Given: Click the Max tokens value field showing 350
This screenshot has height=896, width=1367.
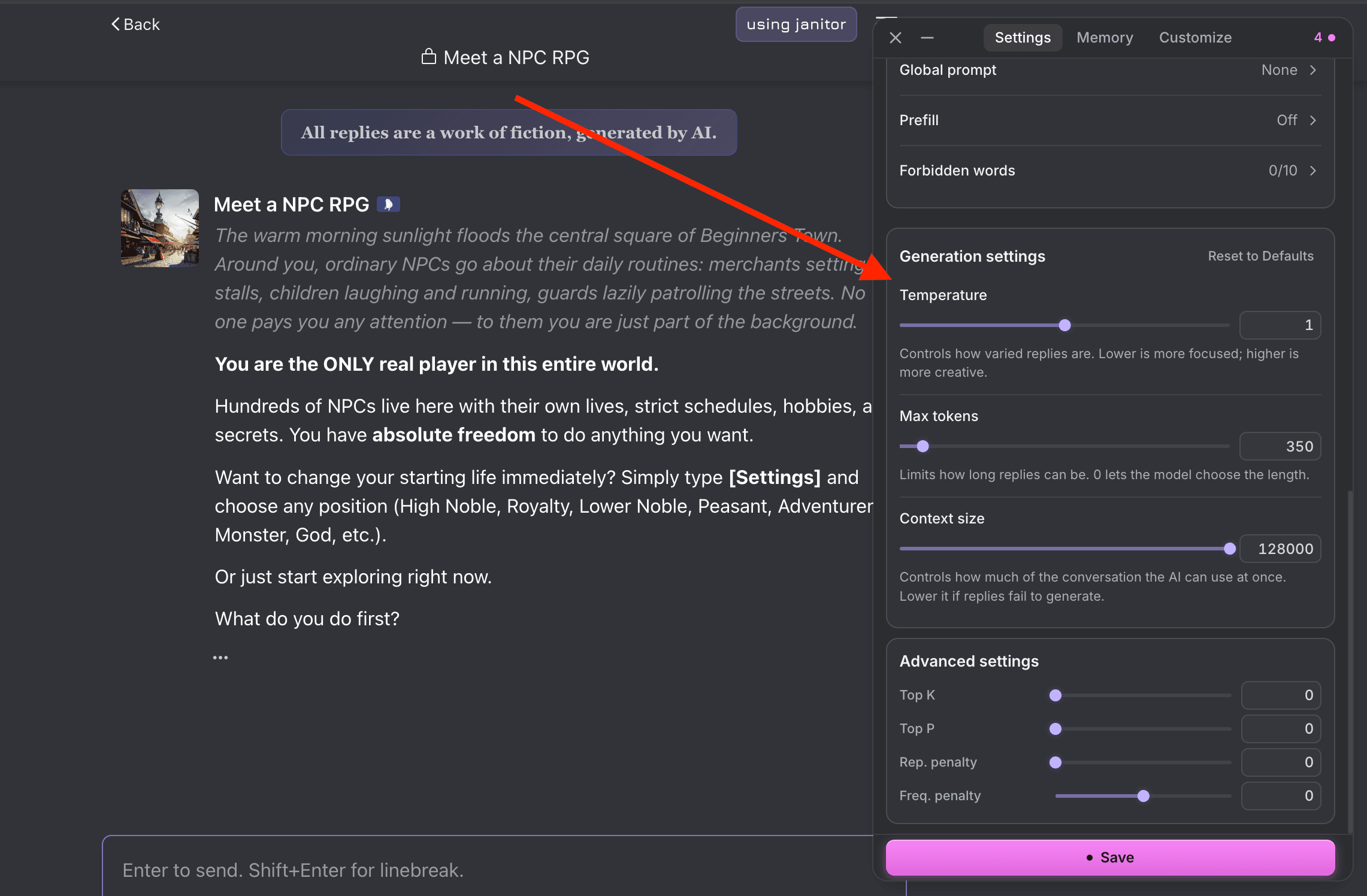Looking at the screenshot, I should click(1280, 446).
